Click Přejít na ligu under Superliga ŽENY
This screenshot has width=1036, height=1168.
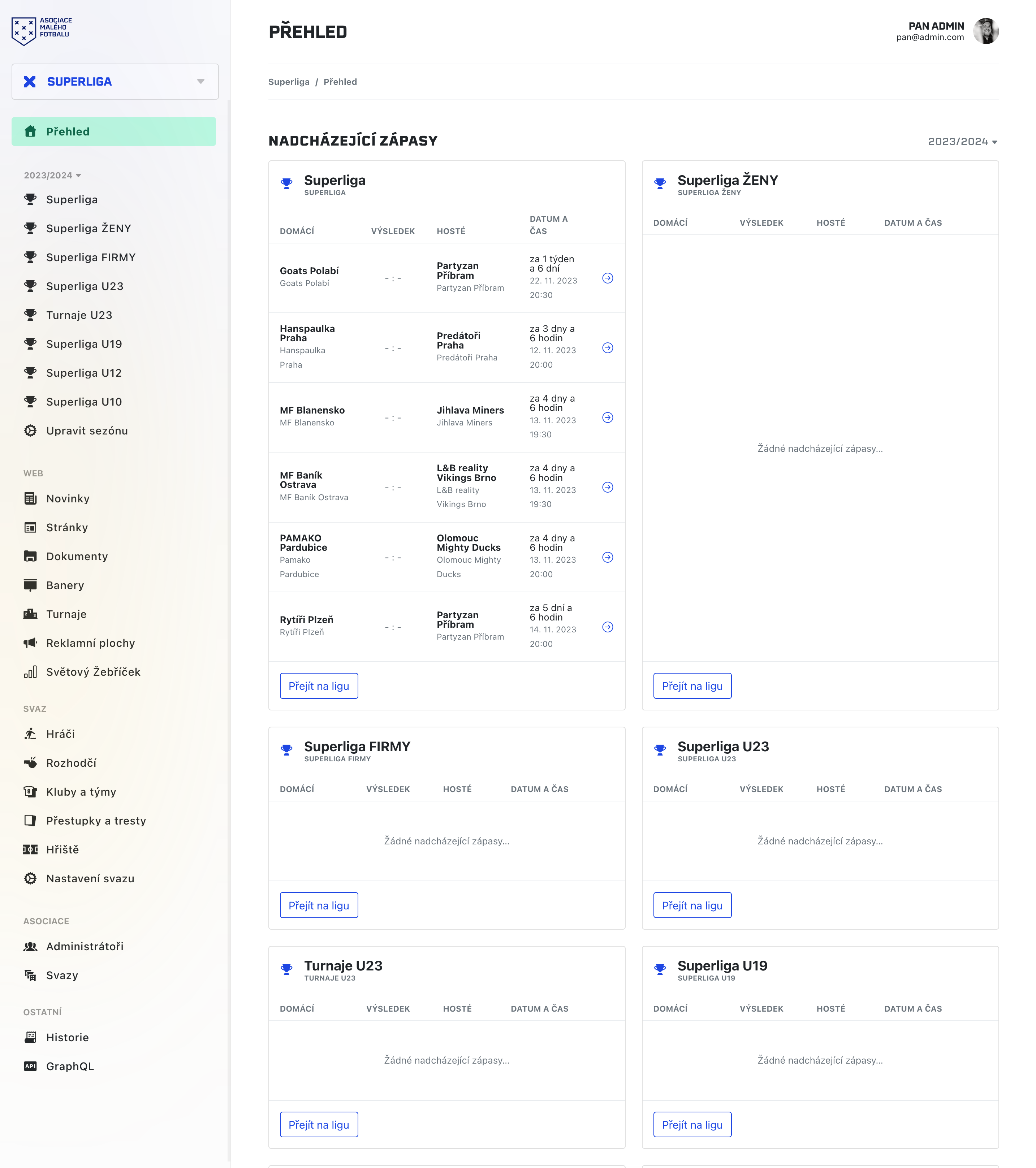pyautogui.click(x=692, y=686)
